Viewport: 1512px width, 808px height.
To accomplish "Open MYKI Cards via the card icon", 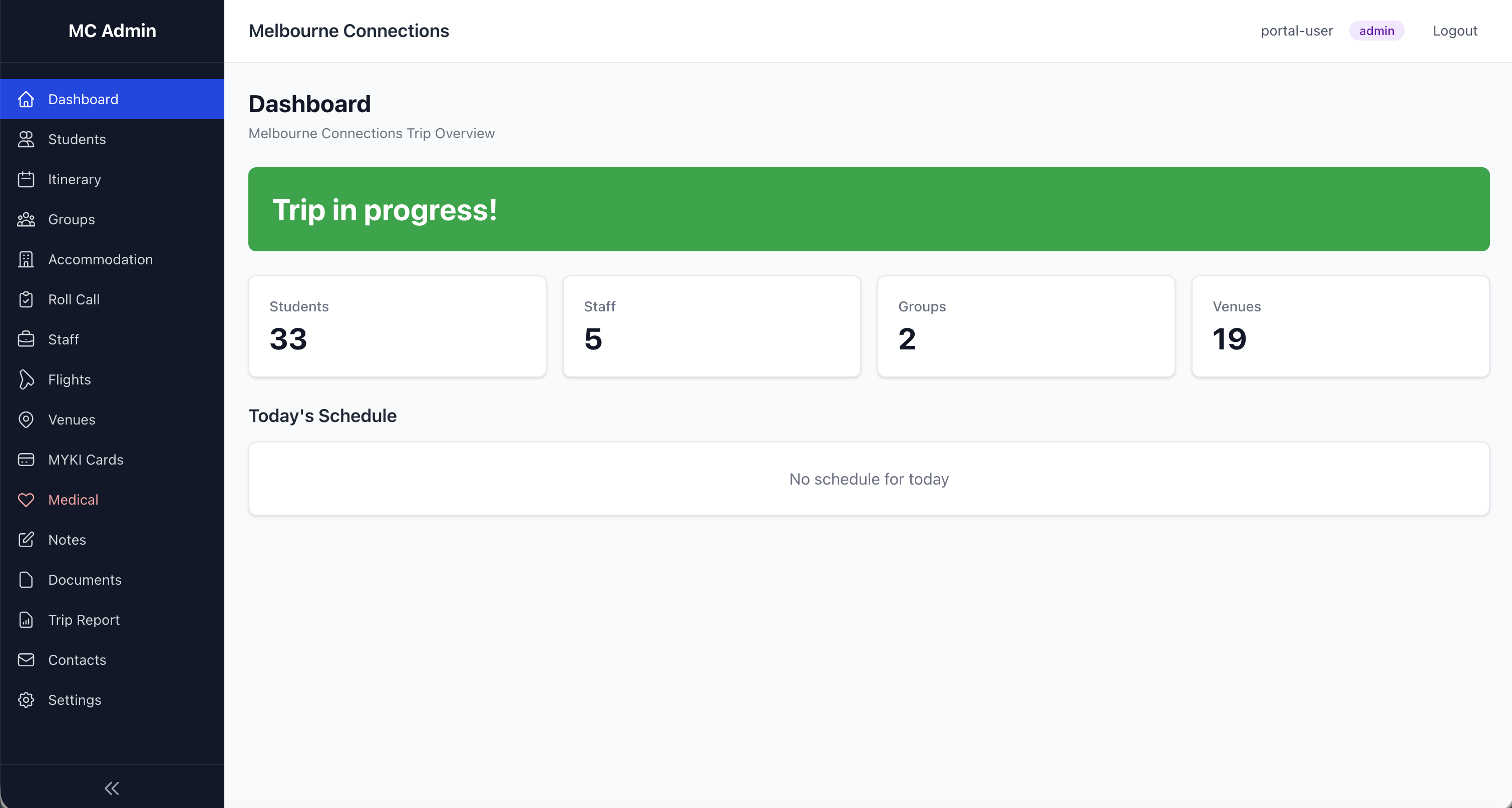I will (27, 460).
